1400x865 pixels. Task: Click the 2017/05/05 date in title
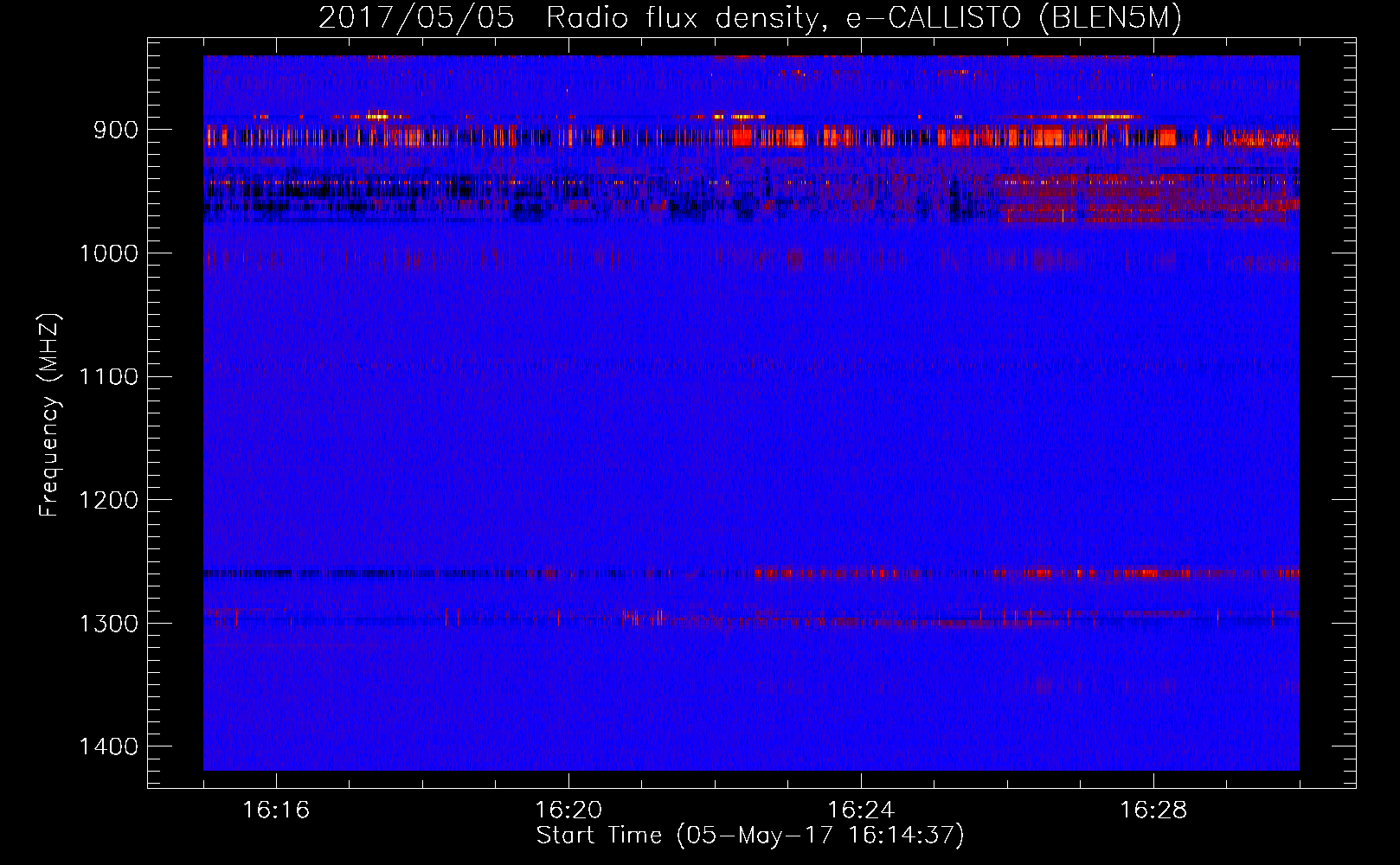pyautogui.click(x=416, y=18)
